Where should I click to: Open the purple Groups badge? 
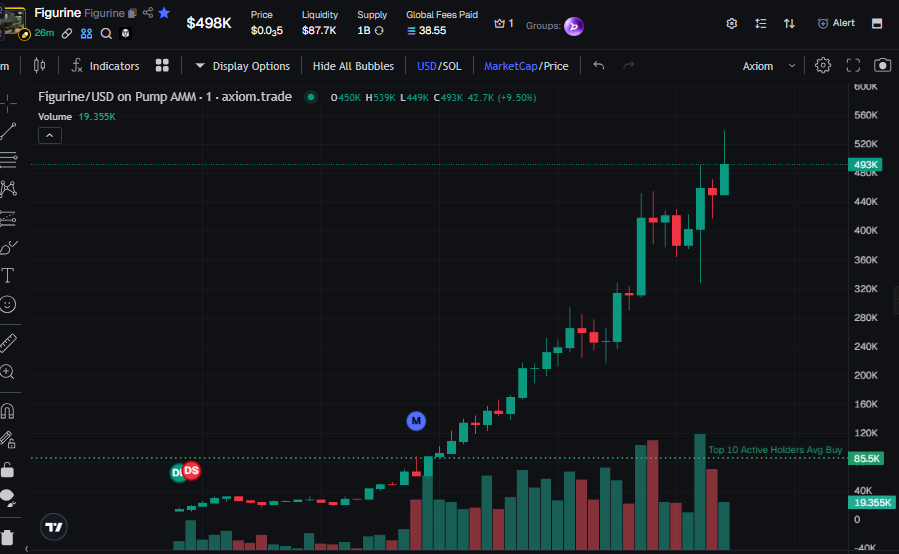(x=574, y=26)
